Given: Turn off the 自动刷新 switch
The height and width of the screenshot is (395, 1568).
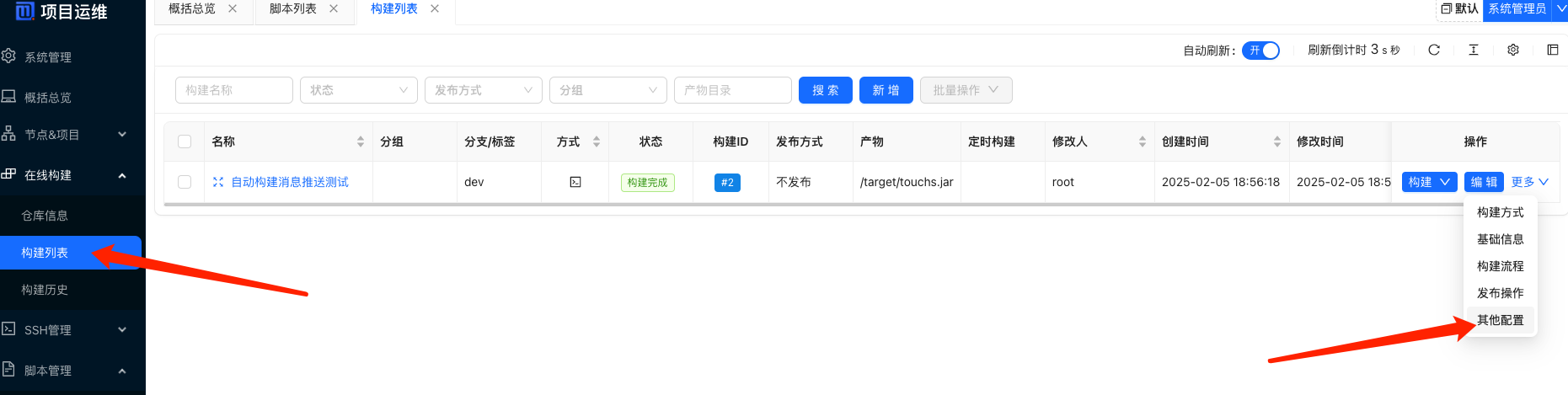Looking at the screenshot, I should pyautogui.click(x=1260, y=51).
